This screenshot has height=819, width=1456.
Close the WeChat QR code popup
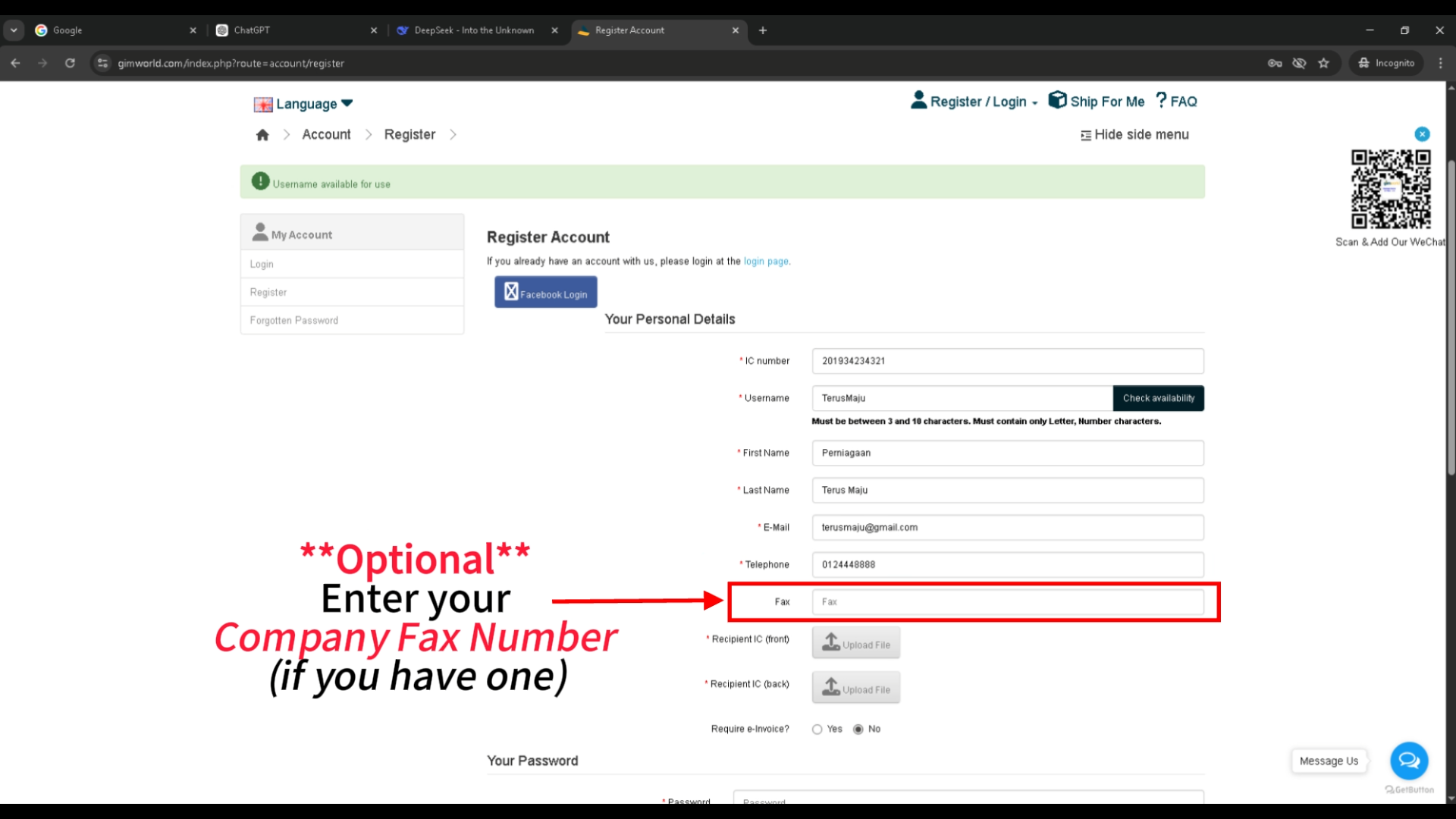(x=1422, y=134)
